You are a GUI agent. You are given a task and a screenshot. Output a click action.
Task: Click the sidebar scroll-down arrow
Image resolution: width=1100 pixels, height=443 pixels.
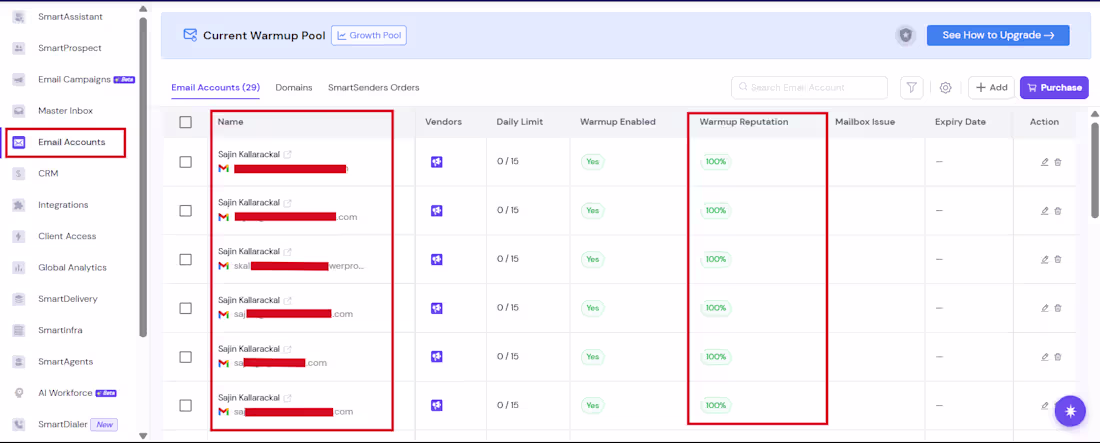coord(143,435)
